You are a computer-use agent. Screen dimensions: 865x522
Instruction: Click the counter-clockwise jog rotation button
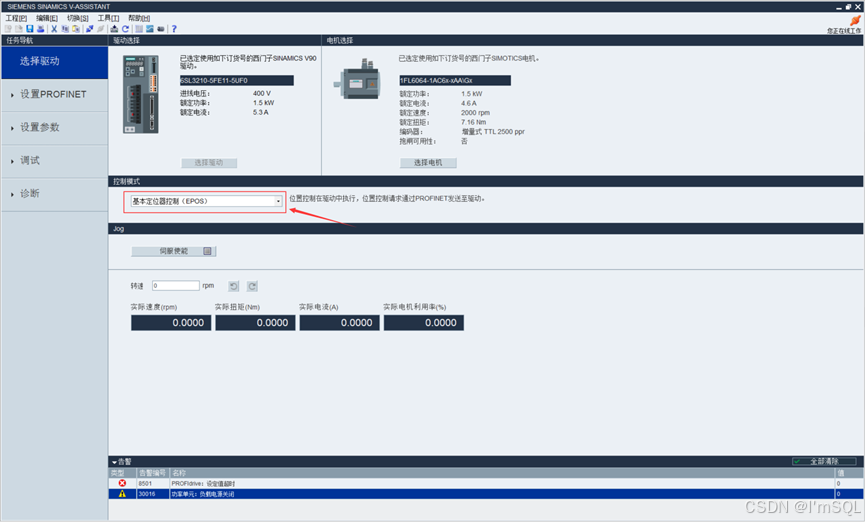click(233, 286)
